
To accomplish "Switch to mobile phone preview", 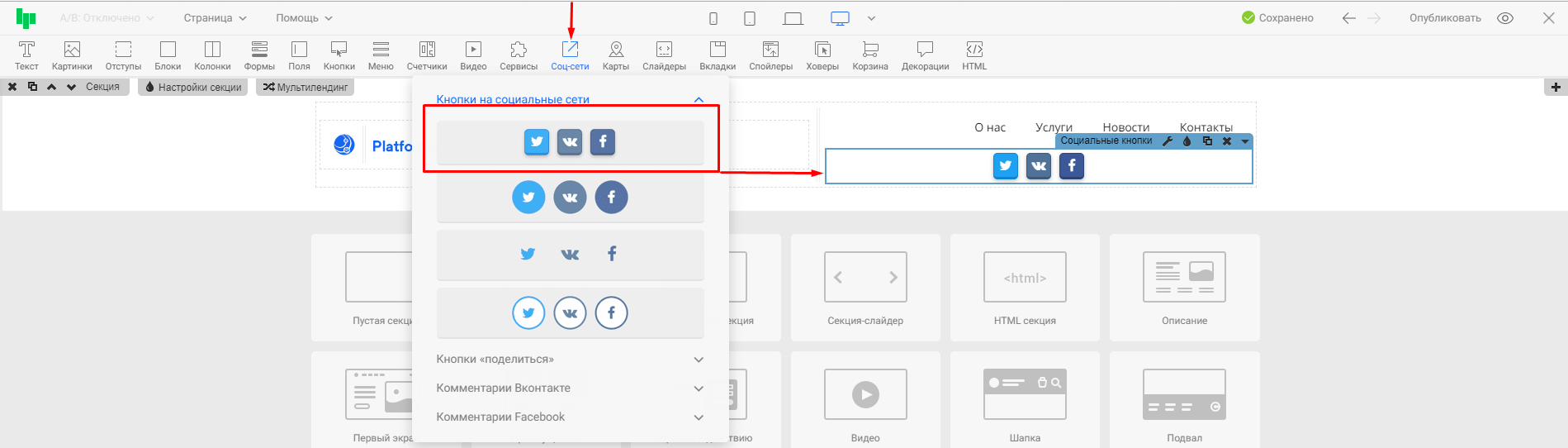I will pyautogui.click(x=713, y=18).
